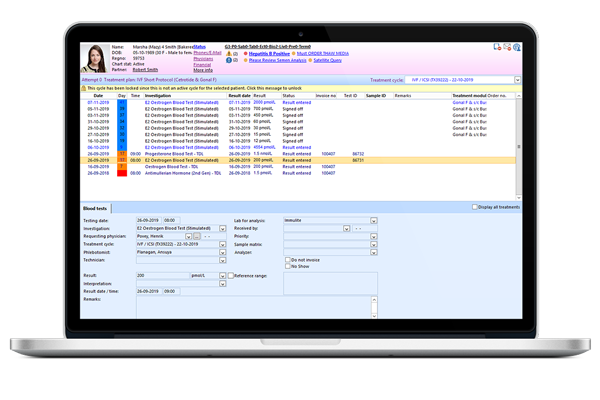
Task: Click the blue globe icon at top right
Action: pos(517,47)
